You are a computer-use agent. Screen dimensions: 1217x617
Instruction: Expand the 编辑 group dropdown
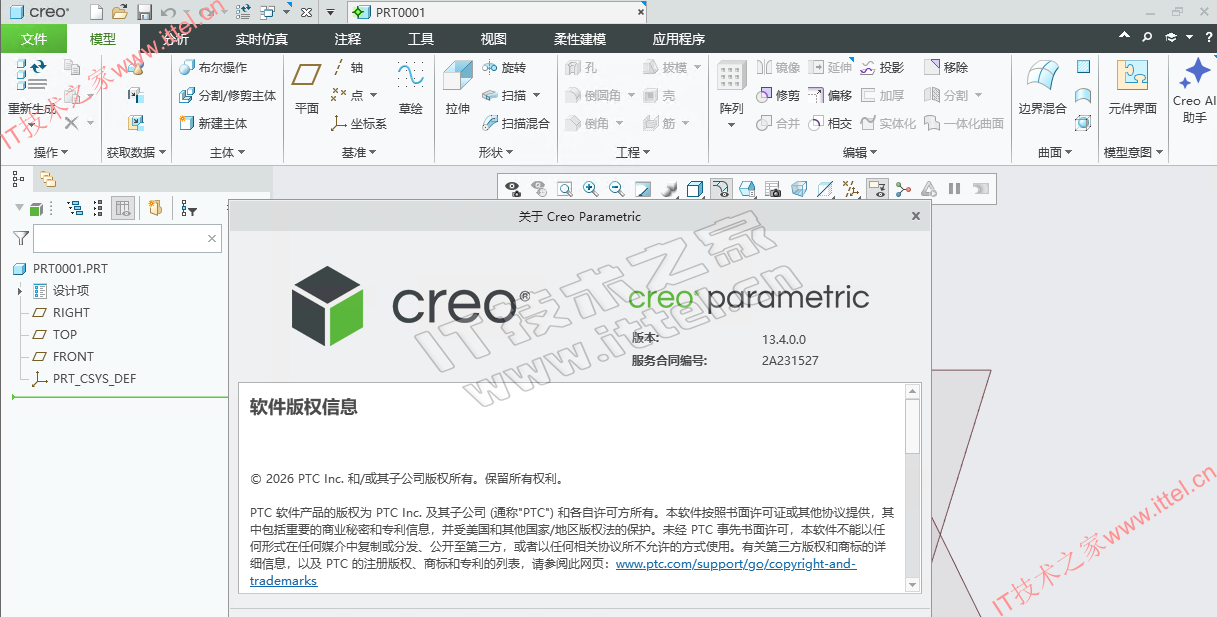[860, 152]
